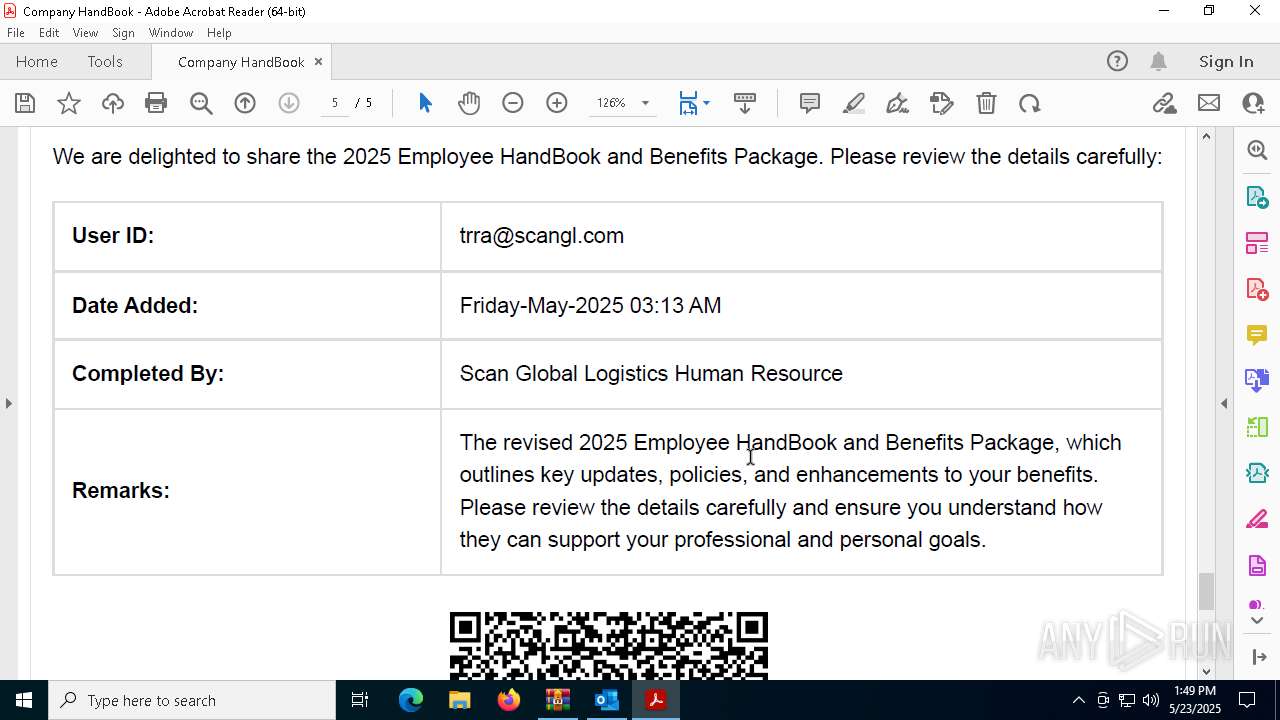Collapse the right tools pane arrow
1280x720 pixels.
pos(1224,403)
